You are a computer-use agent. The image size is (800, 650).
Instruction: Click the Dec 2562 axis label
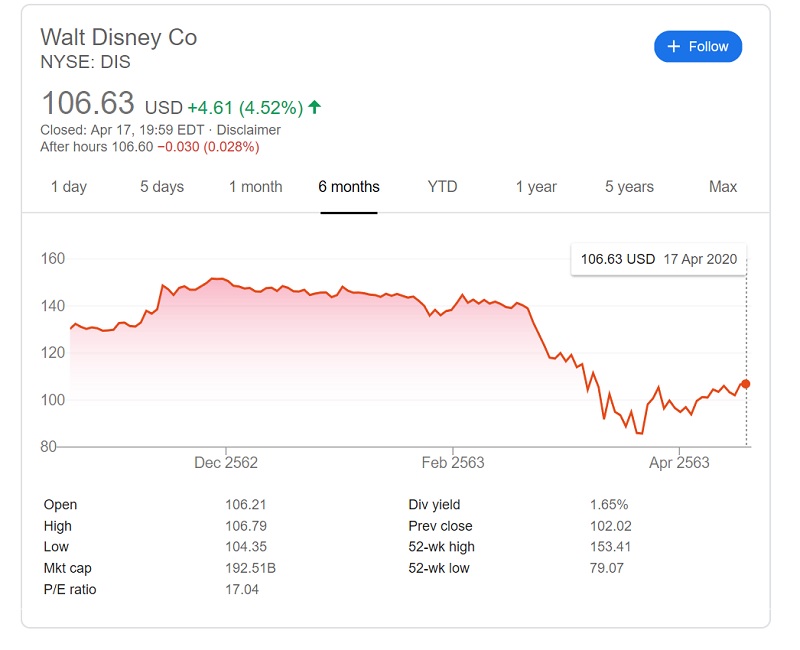(226, 462)
